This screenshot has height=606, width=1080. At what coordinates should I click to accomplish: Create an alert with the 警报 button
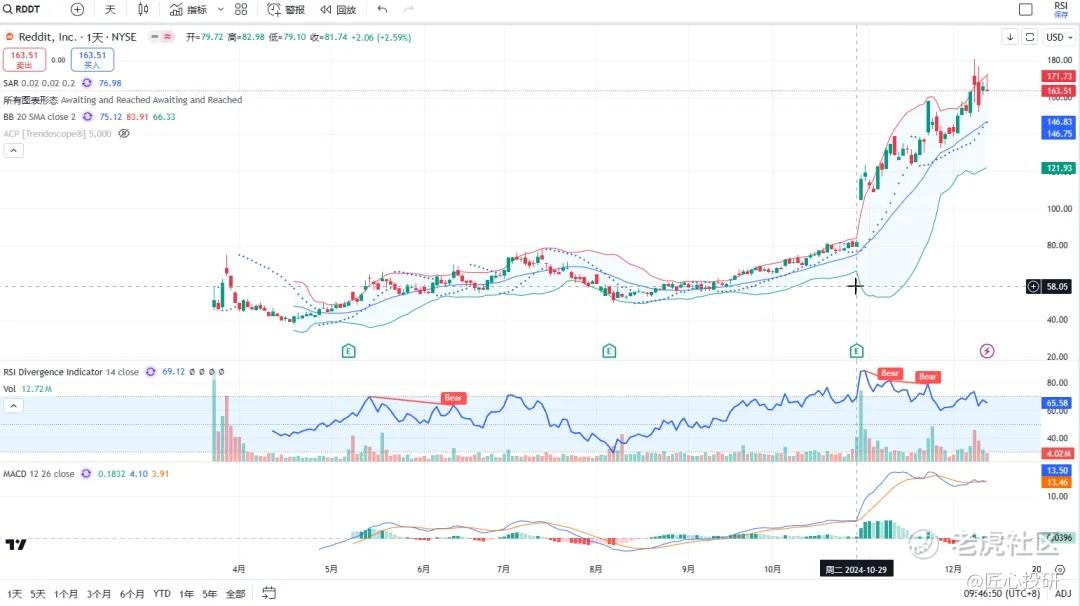point(286,9)
